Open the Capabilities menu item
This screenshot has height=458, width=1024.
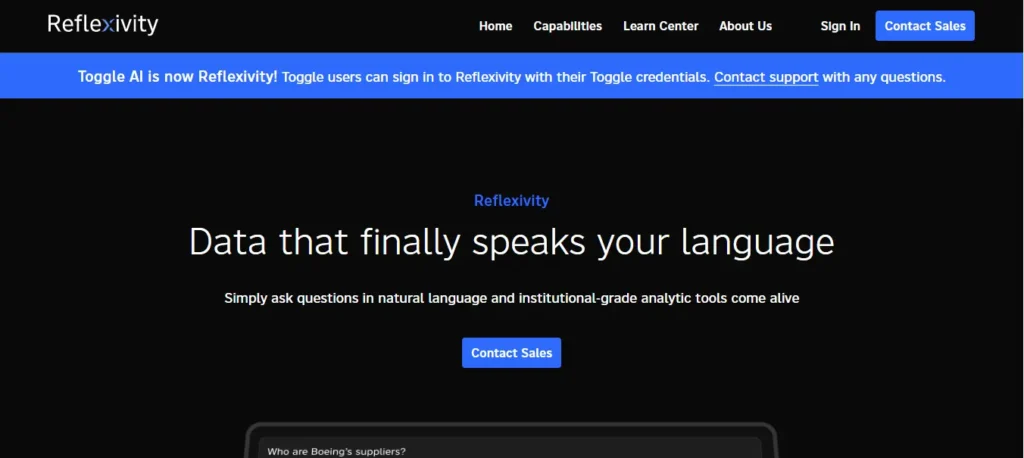click(x=568, y=26)
